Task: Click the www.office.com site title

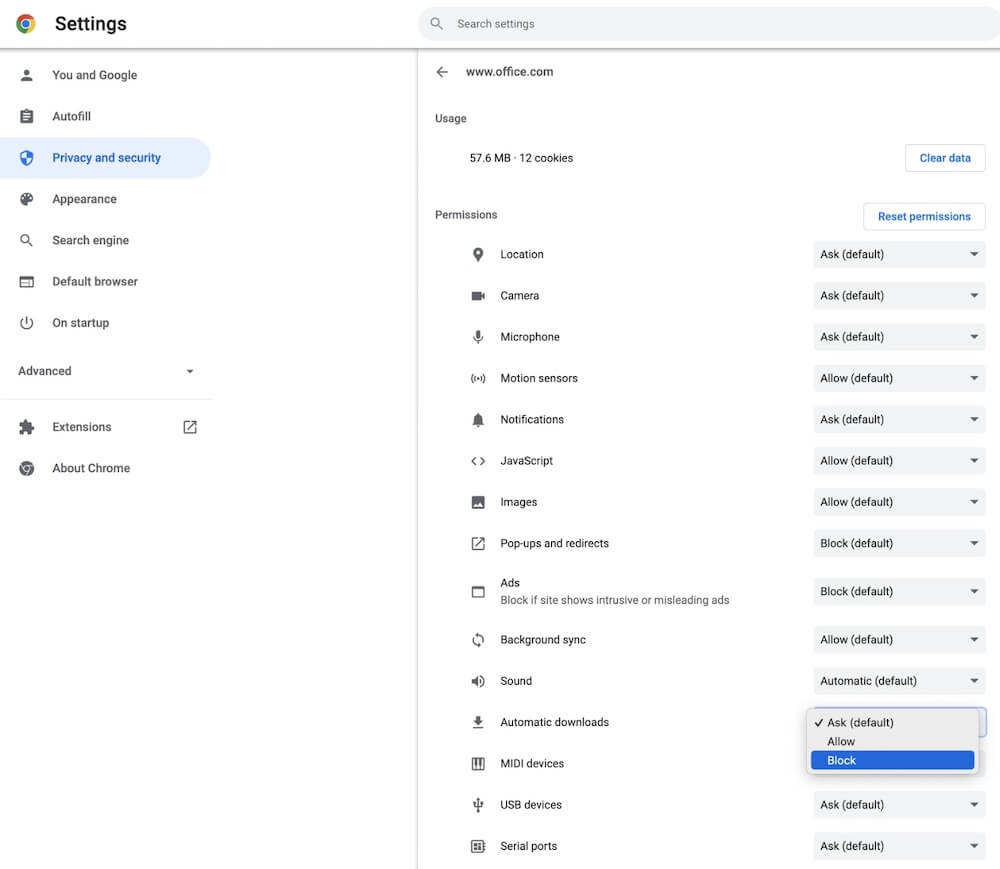Action: click(510, 72)
